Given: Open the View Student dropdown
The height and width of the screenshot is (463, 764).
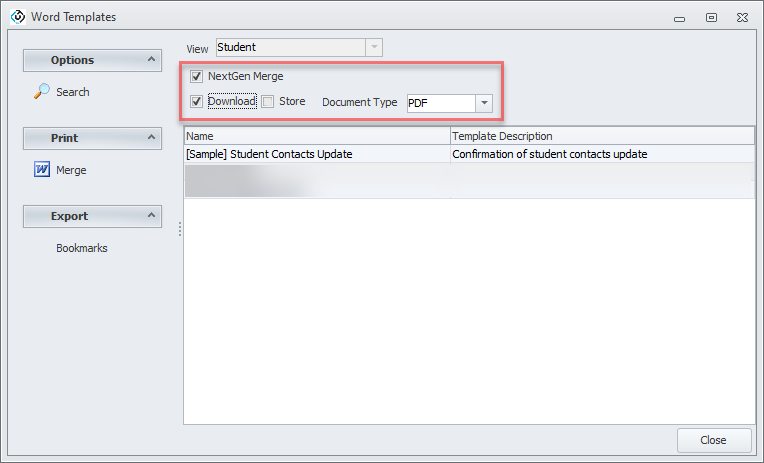Looking at the screenshot, I should [x=374, y=47].
